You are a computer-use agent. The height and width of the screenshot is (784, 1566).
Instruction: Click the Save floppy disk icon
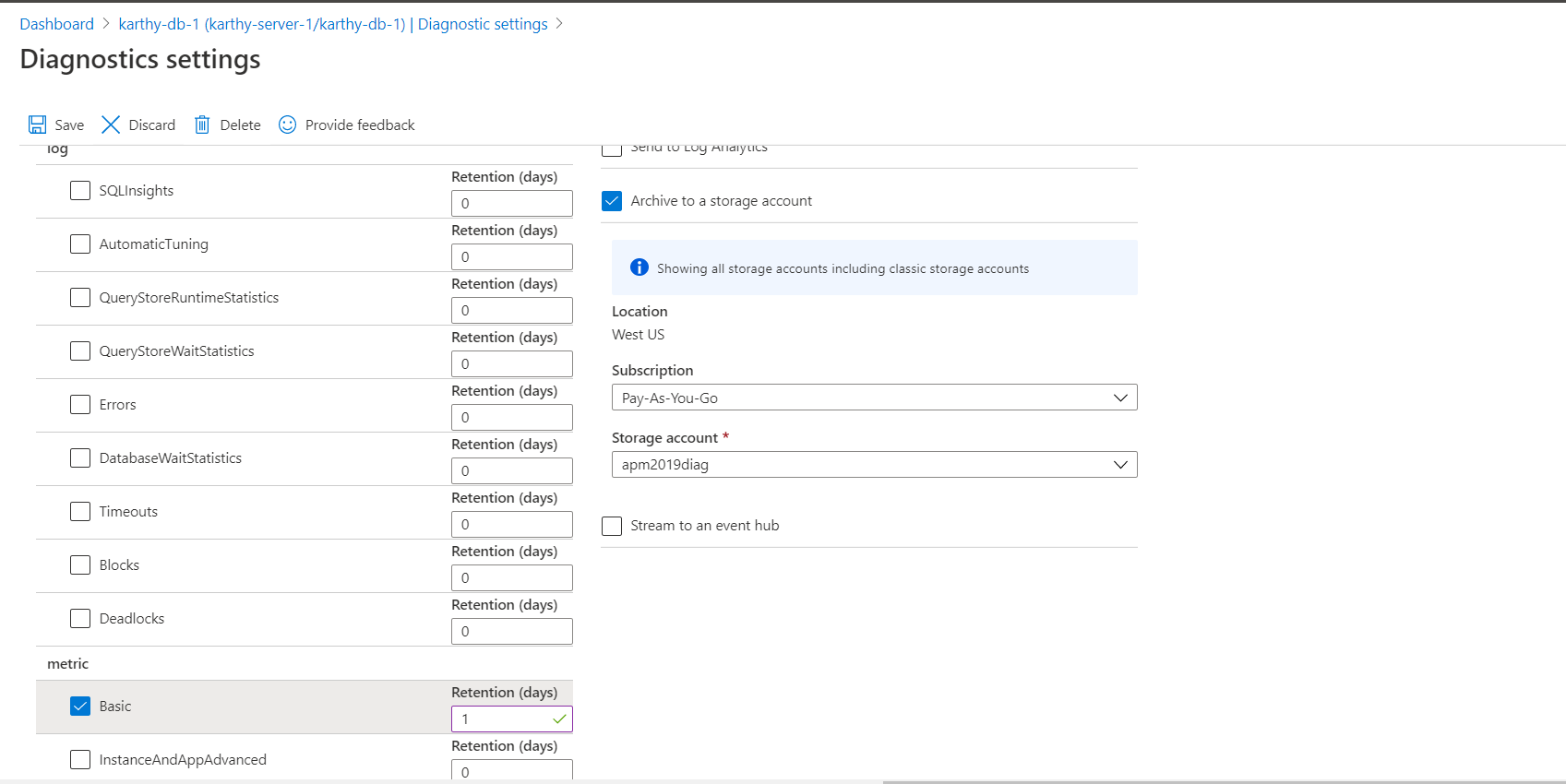coord(37,125)
